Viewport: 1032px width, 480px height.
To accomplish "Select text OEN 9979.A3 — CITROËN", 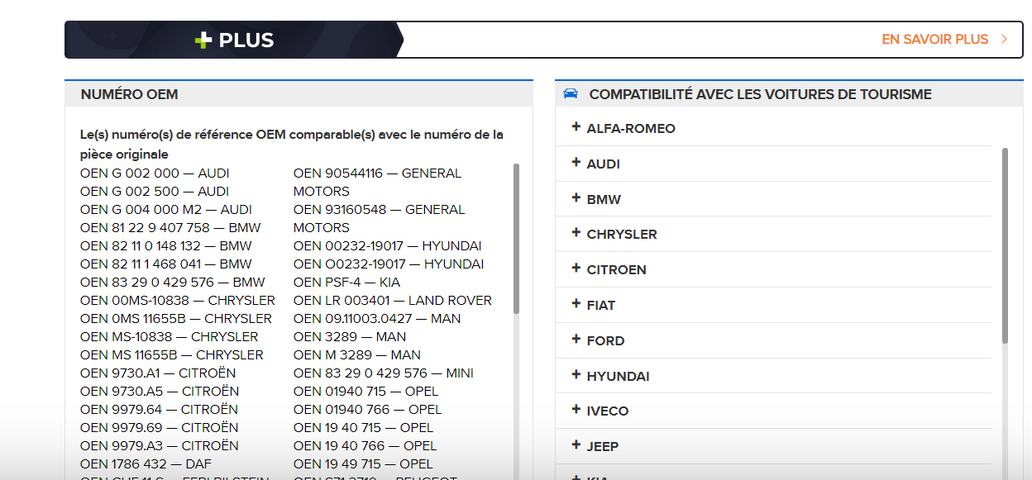I will pos(160,446).
